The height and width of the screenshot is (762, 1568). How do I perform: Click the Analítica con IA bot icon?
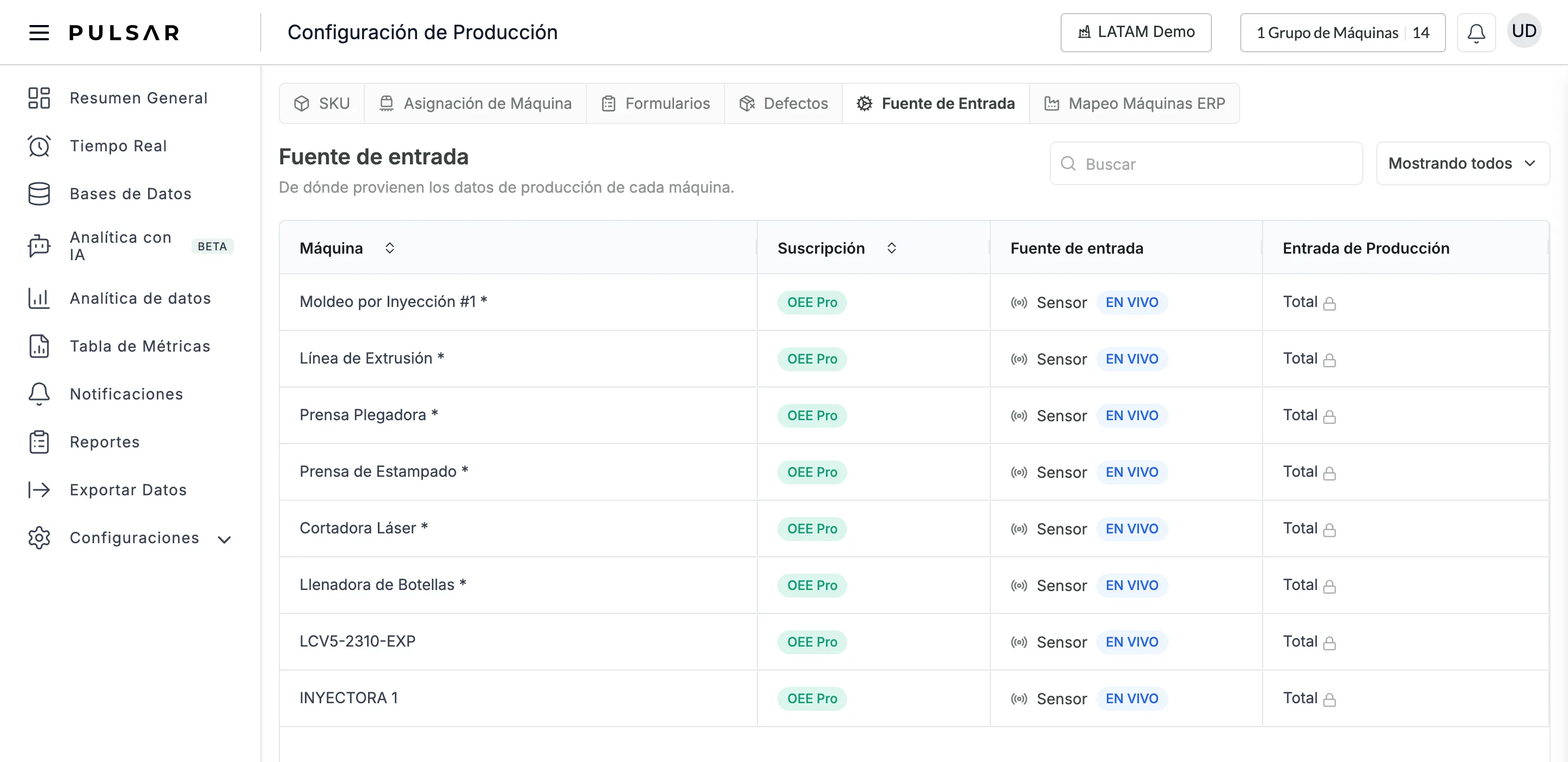tap(39, 246)
